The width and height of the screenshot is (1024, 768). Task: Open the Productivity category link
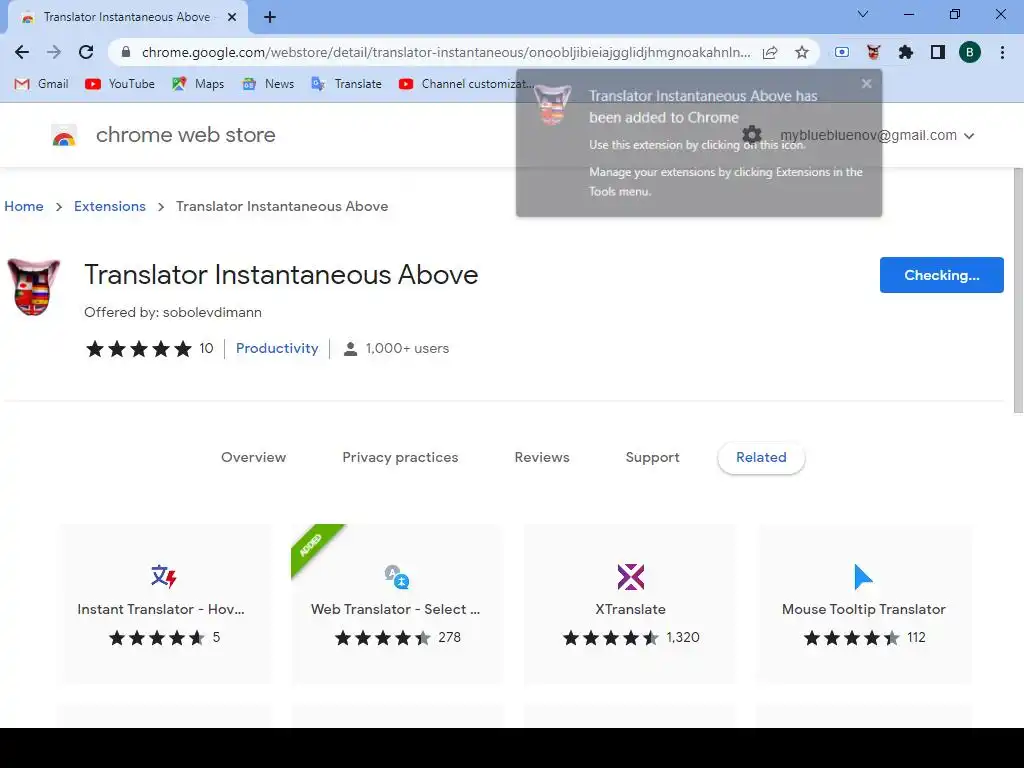(277, 349)
